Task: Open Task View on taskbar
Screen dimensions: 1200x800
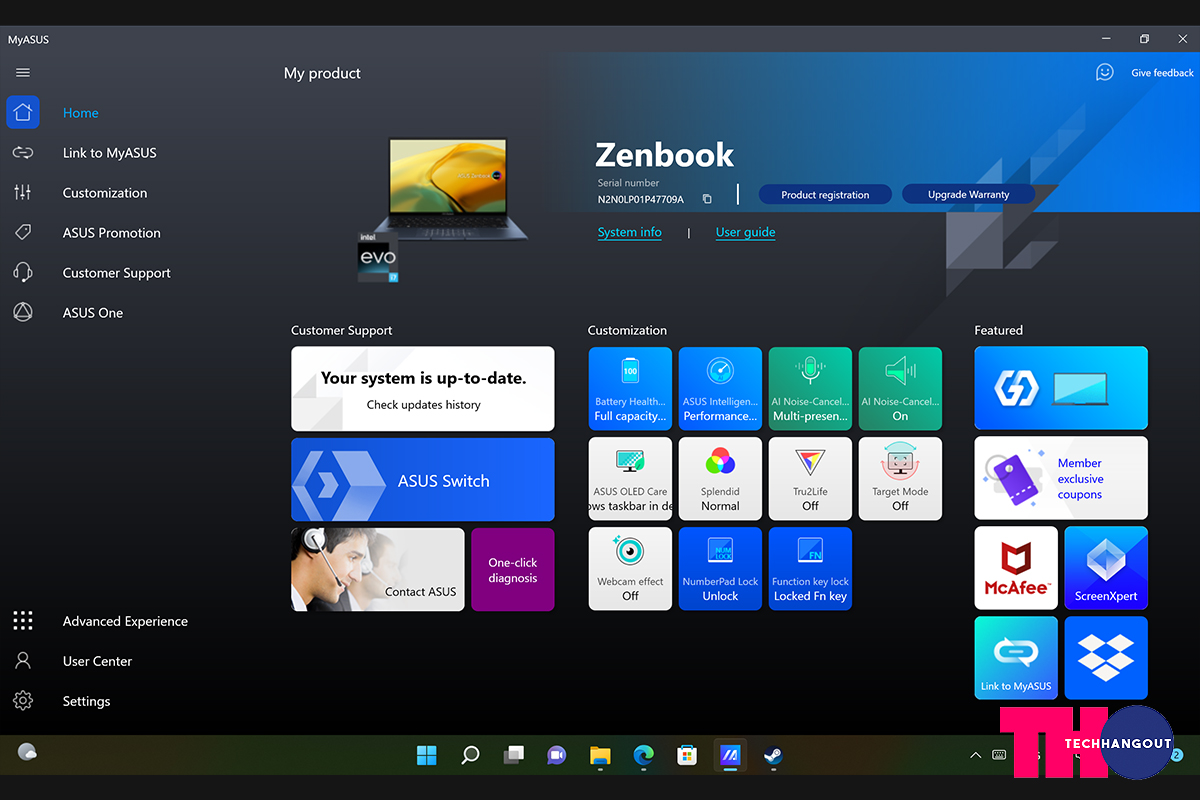Action: point(514,755)
